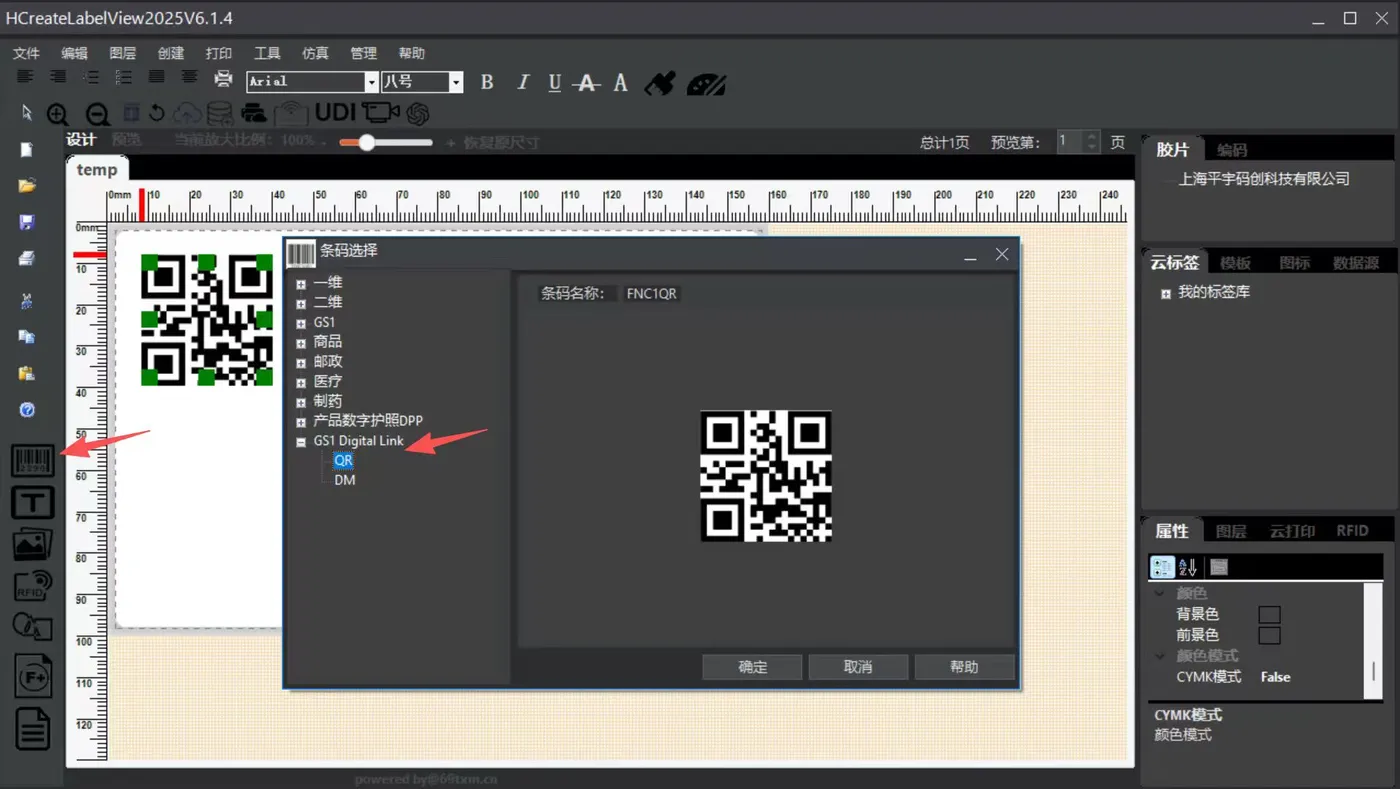Click the paint brush icon in toolbar
The width and height of the screenshot is (1400, 789).
(660, 83)
